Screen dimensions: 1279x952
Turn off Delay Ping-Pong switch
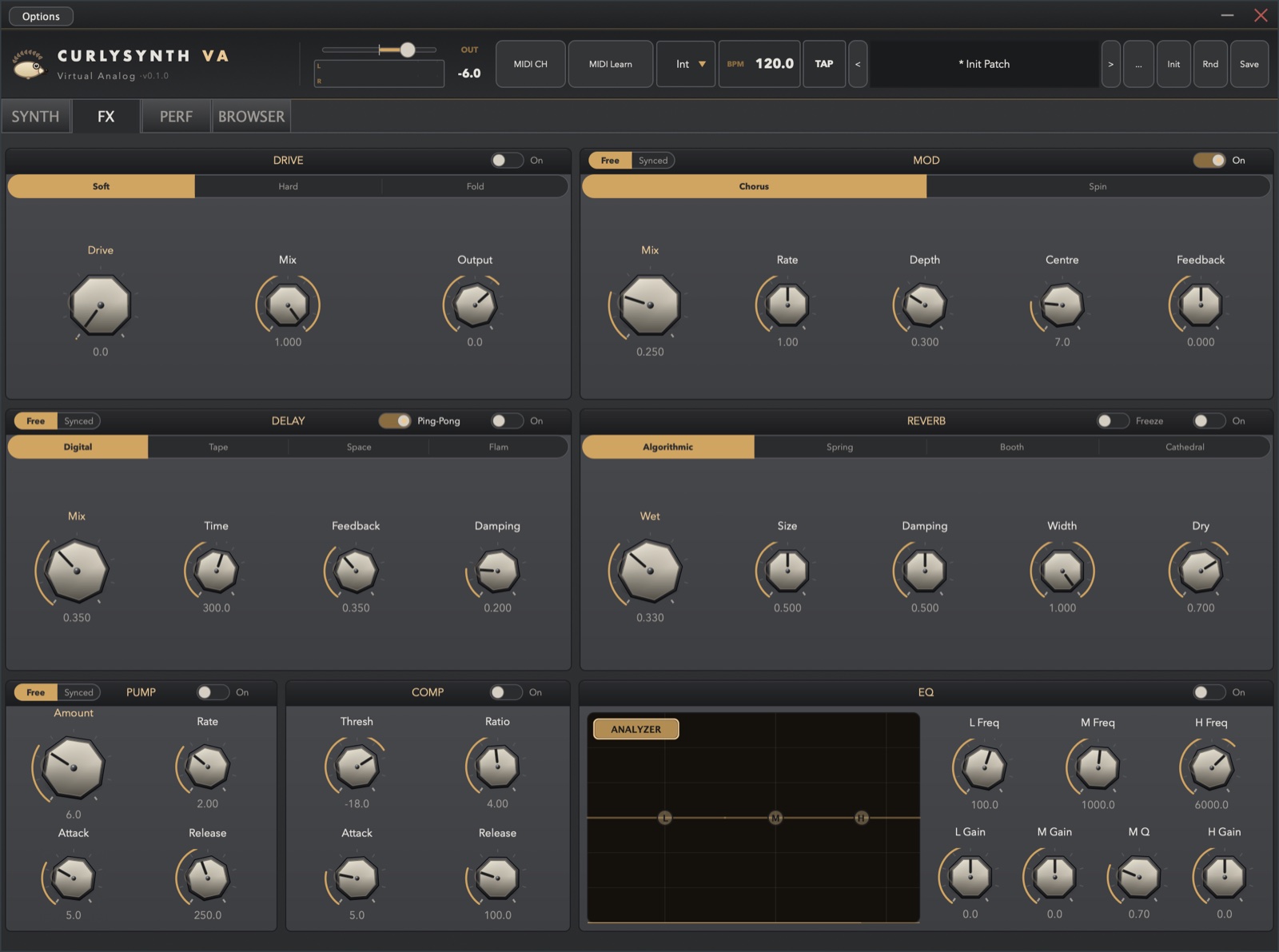tap(395, 420)
